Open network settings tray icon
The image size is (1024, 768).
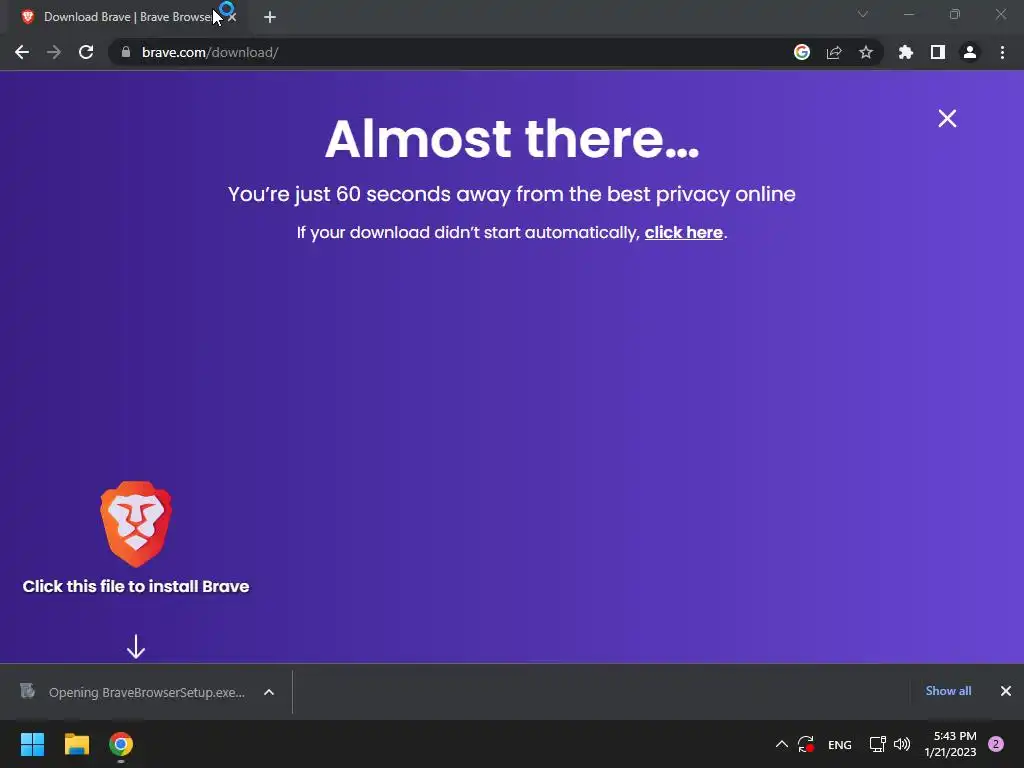[878, 744]
